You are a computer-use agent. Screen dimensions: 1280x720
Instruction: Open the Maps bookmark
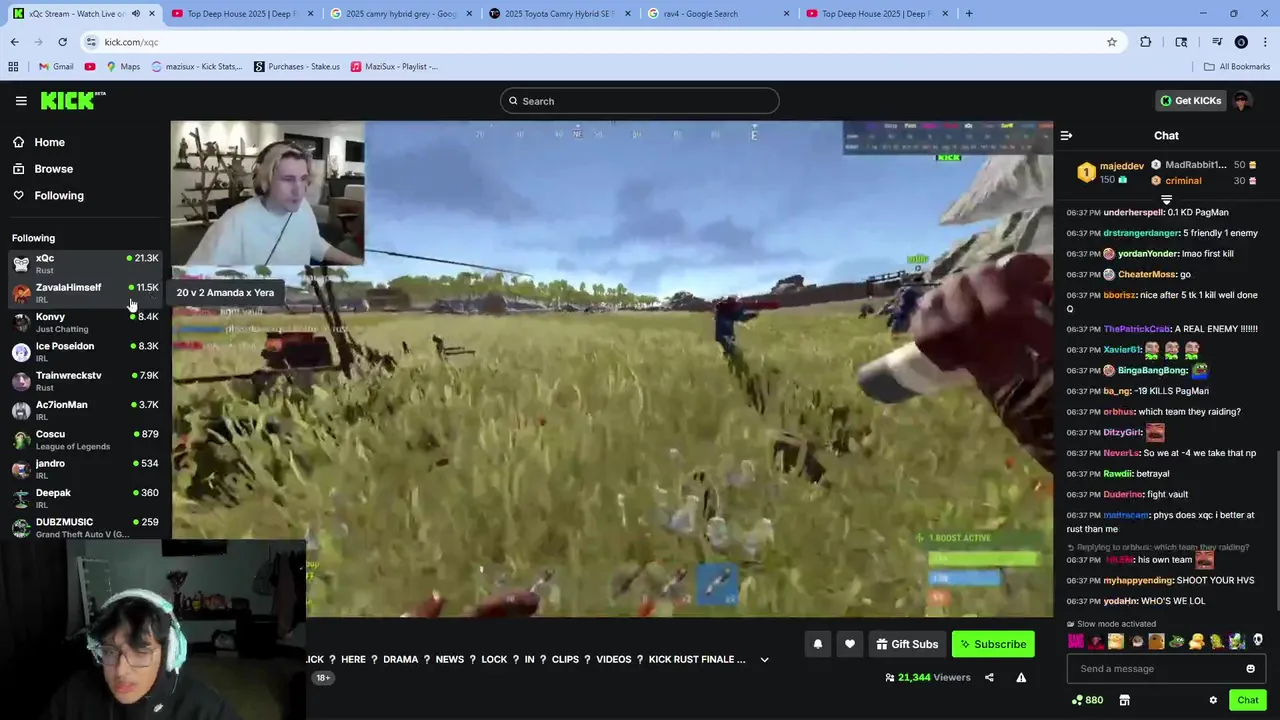pos(124,67)
